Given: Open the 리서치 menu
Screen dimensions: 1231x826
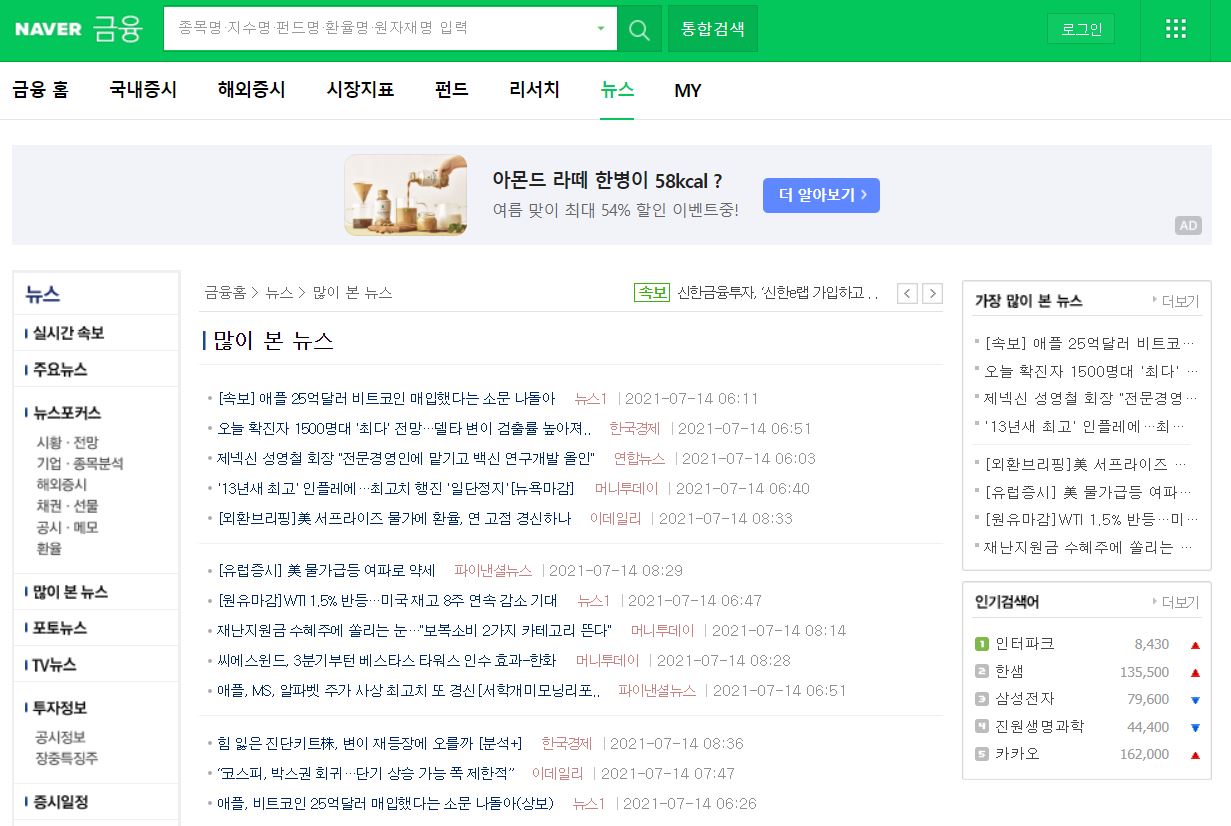Looking at the screenshot, I should click(535, 90).
